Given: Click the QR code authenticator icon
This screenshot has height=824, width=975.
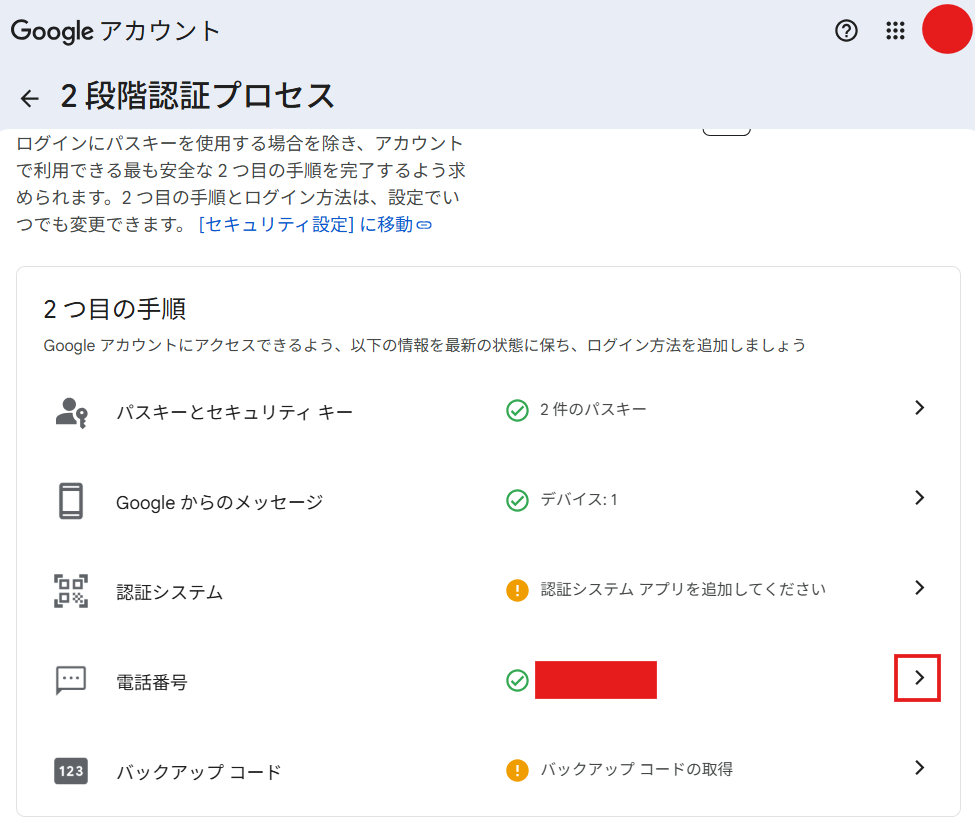Looking at the screenshot, I should pos(71,591).
